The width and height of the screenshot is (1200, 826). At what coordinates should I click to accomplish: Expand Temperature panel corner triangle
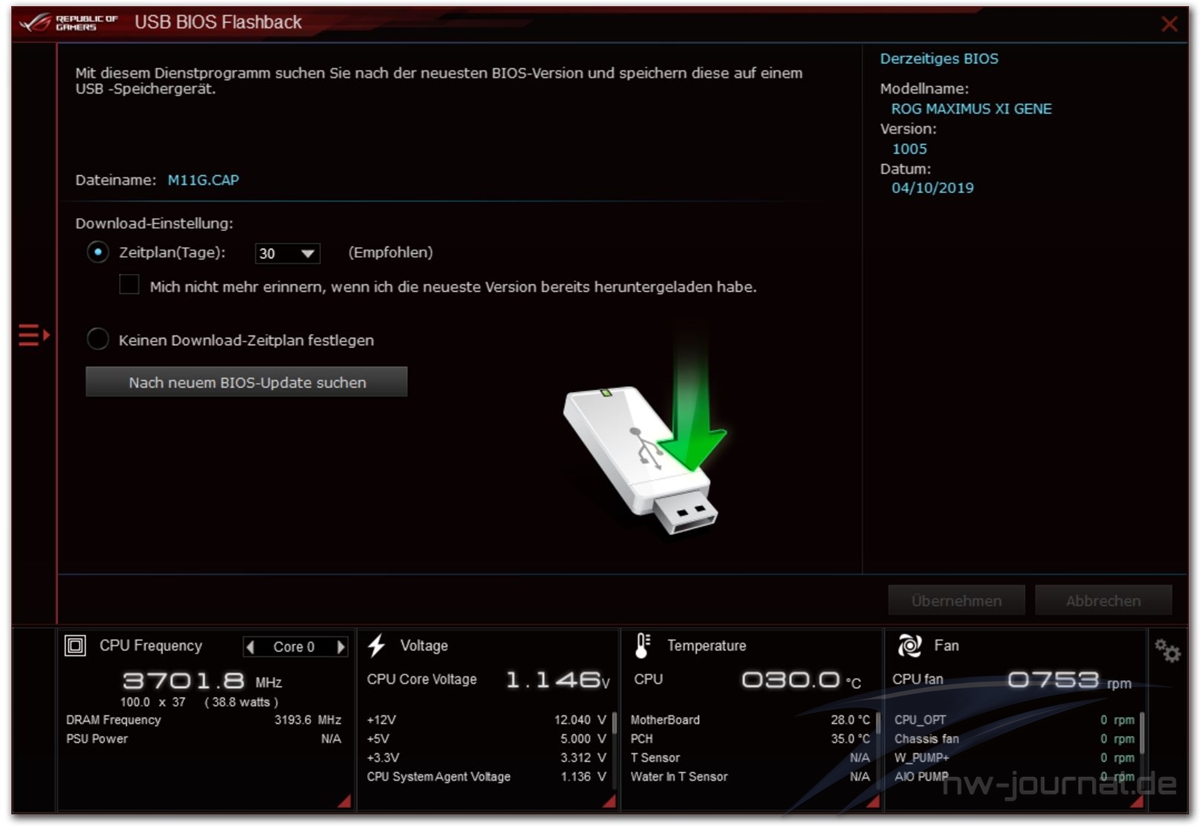(873, 801)
